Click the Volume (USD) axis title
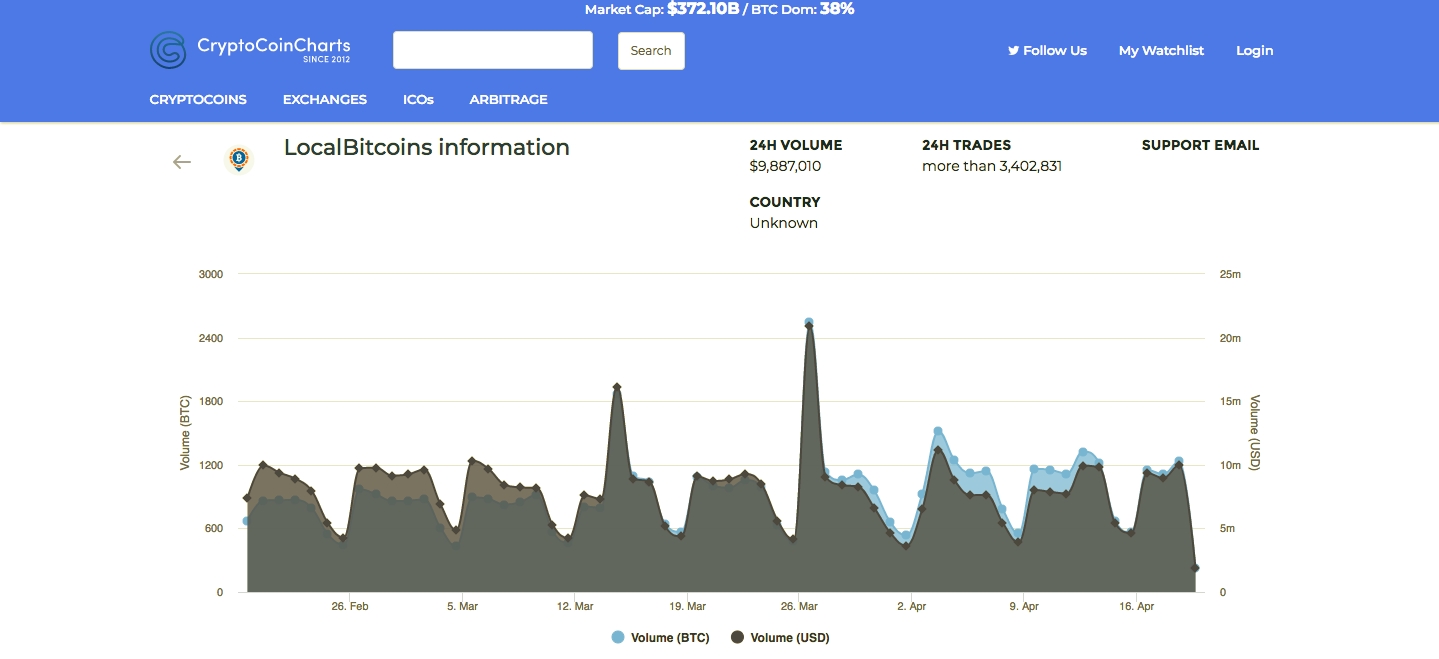 click(x=1257, y=433)
